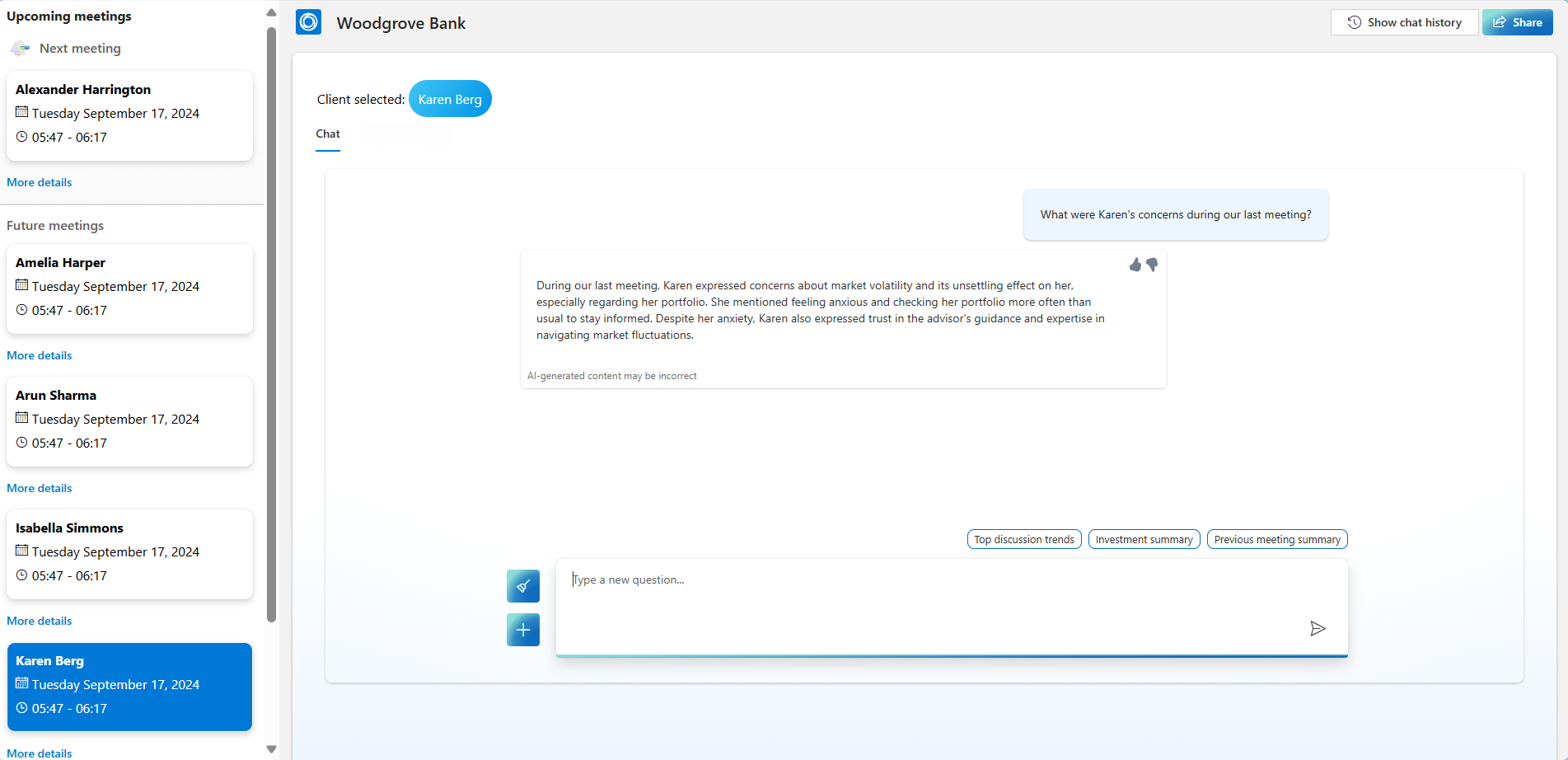Click calendar icon on Isabella Simmons card
Viewport: 1568px width, 760px height.
pyautogui.click(x=22, y=551)
